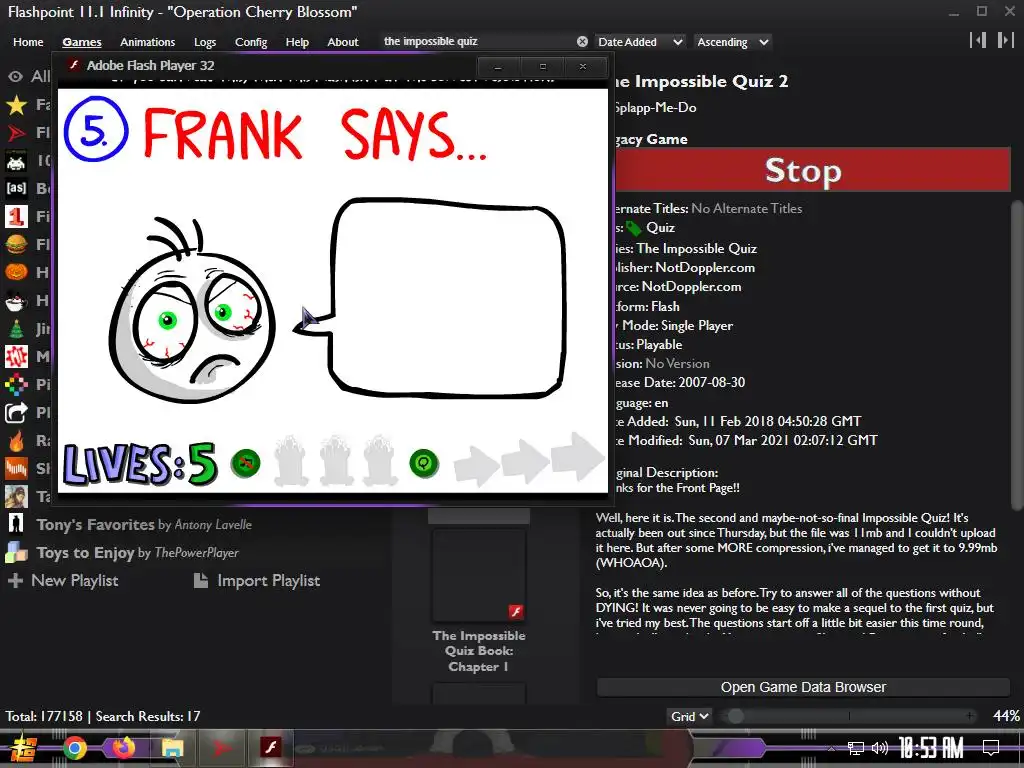Select the coffee cup playlist icon
Image resolution: width=1024 pixels, height=768 pixels.
tap(16, 300)
